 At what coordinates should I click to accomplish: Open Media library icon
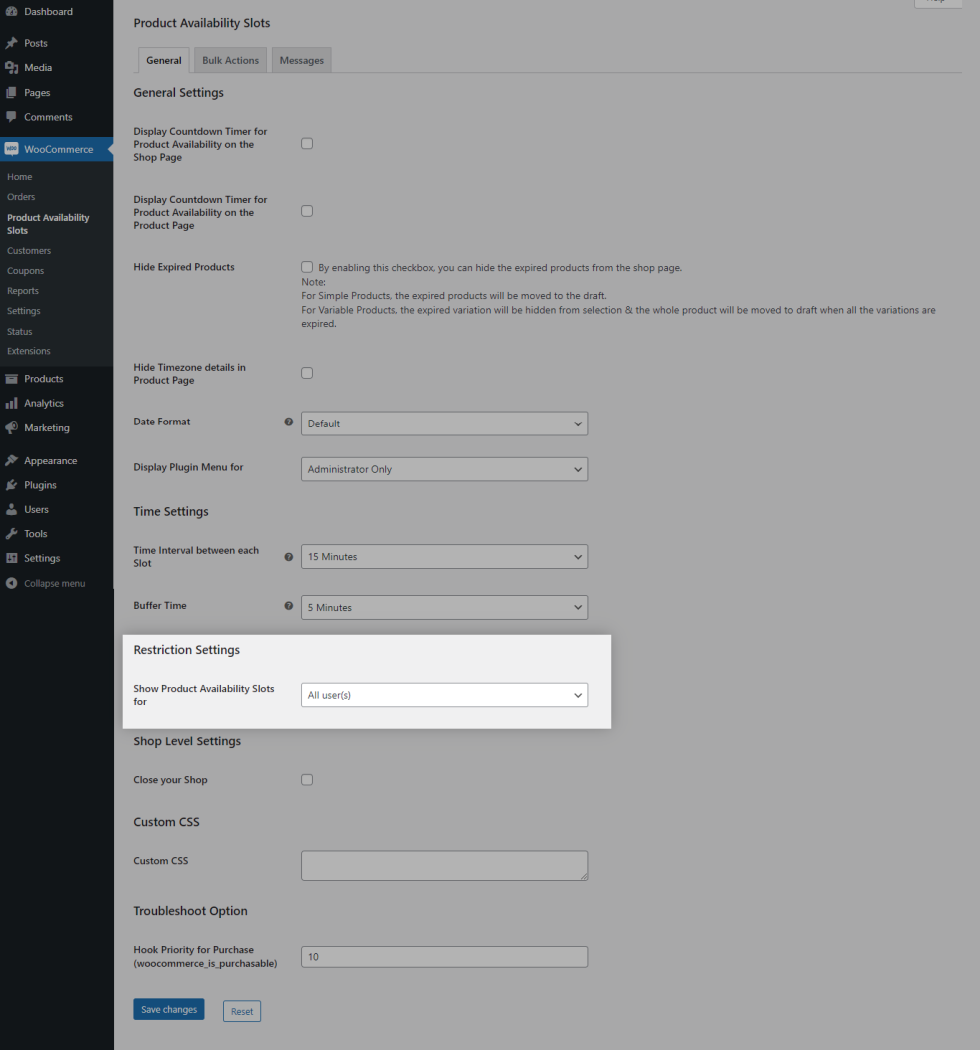[x=11, y=68]
